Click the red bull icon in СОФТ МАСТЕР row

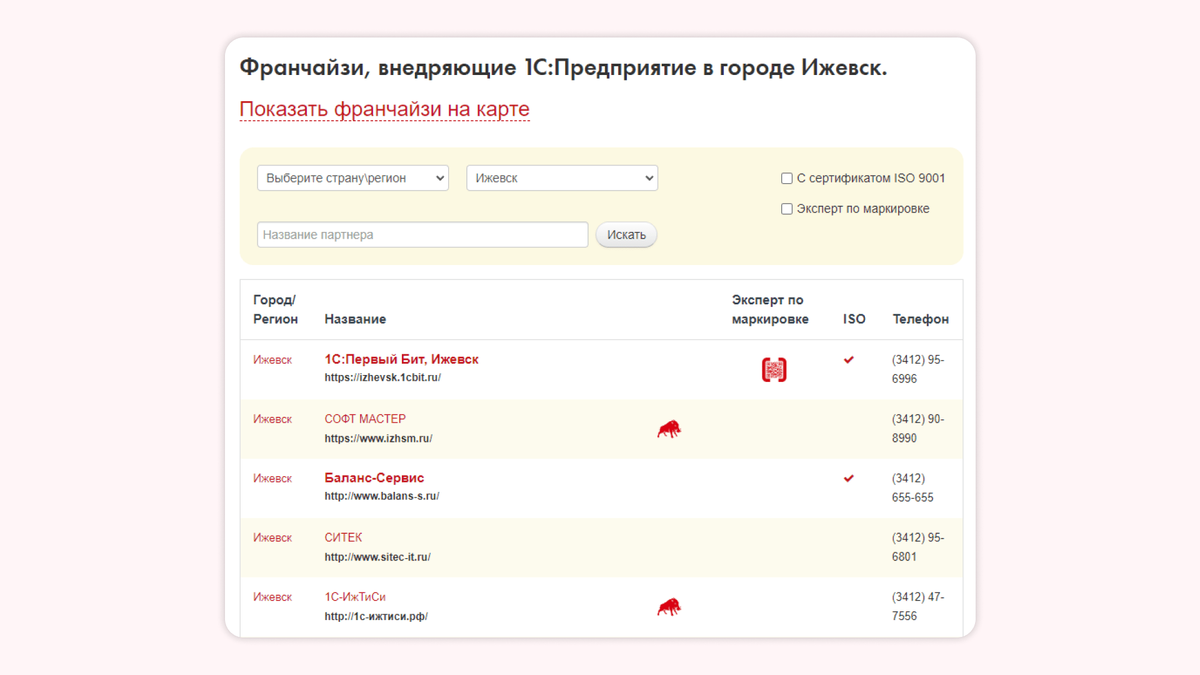coord(669,429)
